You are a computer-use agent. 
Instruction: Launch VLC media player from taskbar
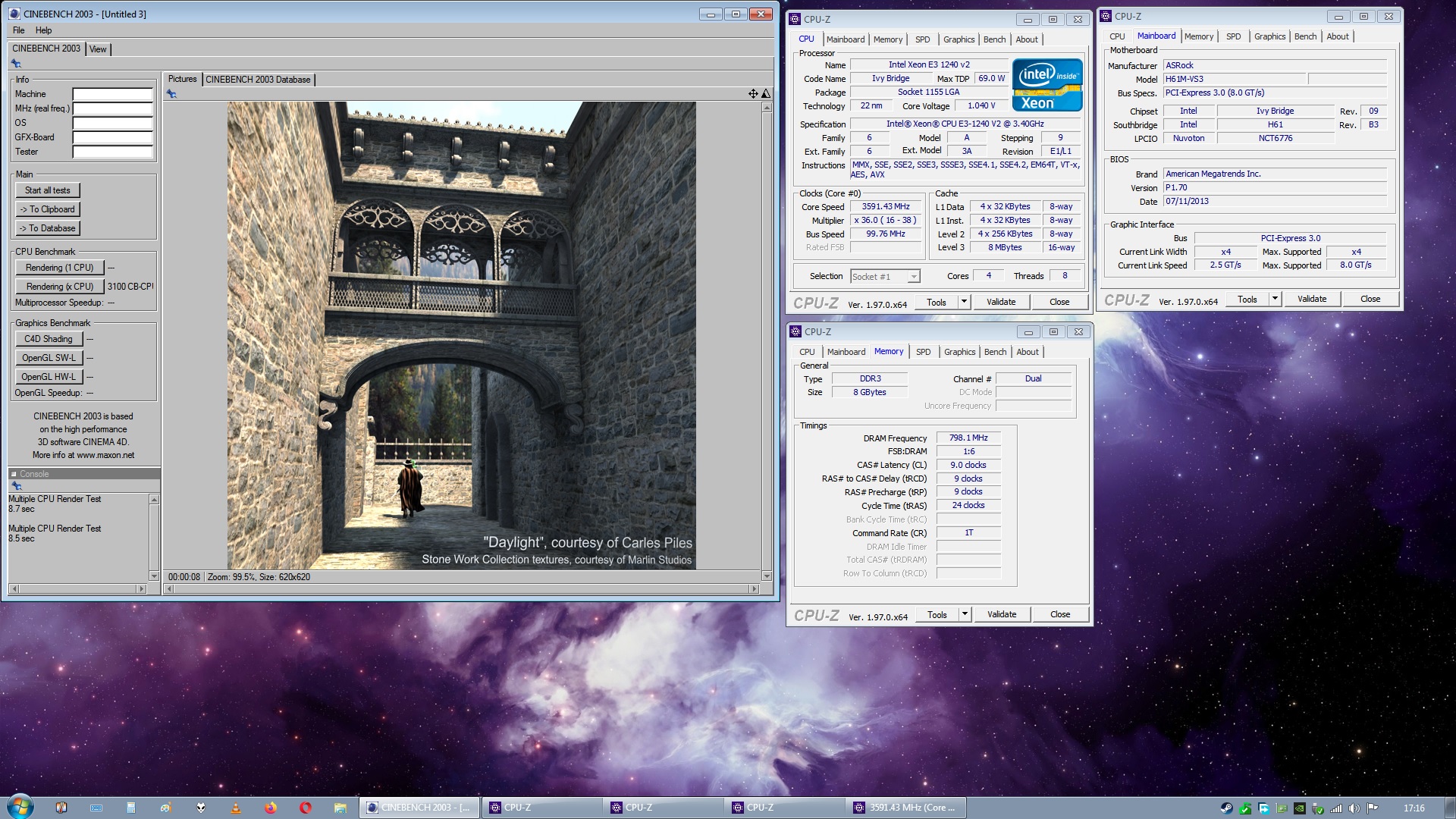pos(236,808)
